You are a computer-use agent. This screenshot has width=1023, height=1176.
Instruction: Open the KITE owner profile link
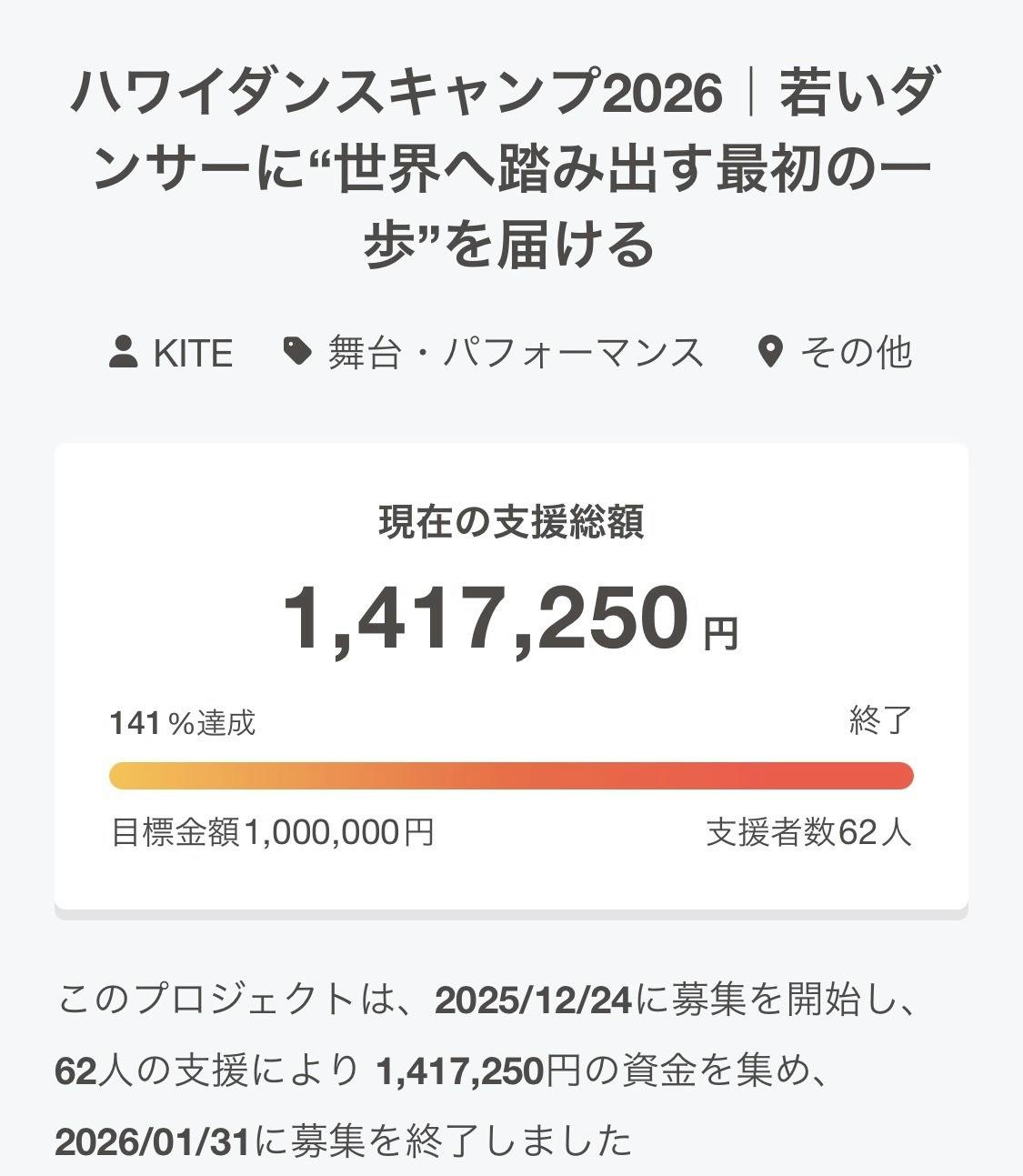point(192,353)
